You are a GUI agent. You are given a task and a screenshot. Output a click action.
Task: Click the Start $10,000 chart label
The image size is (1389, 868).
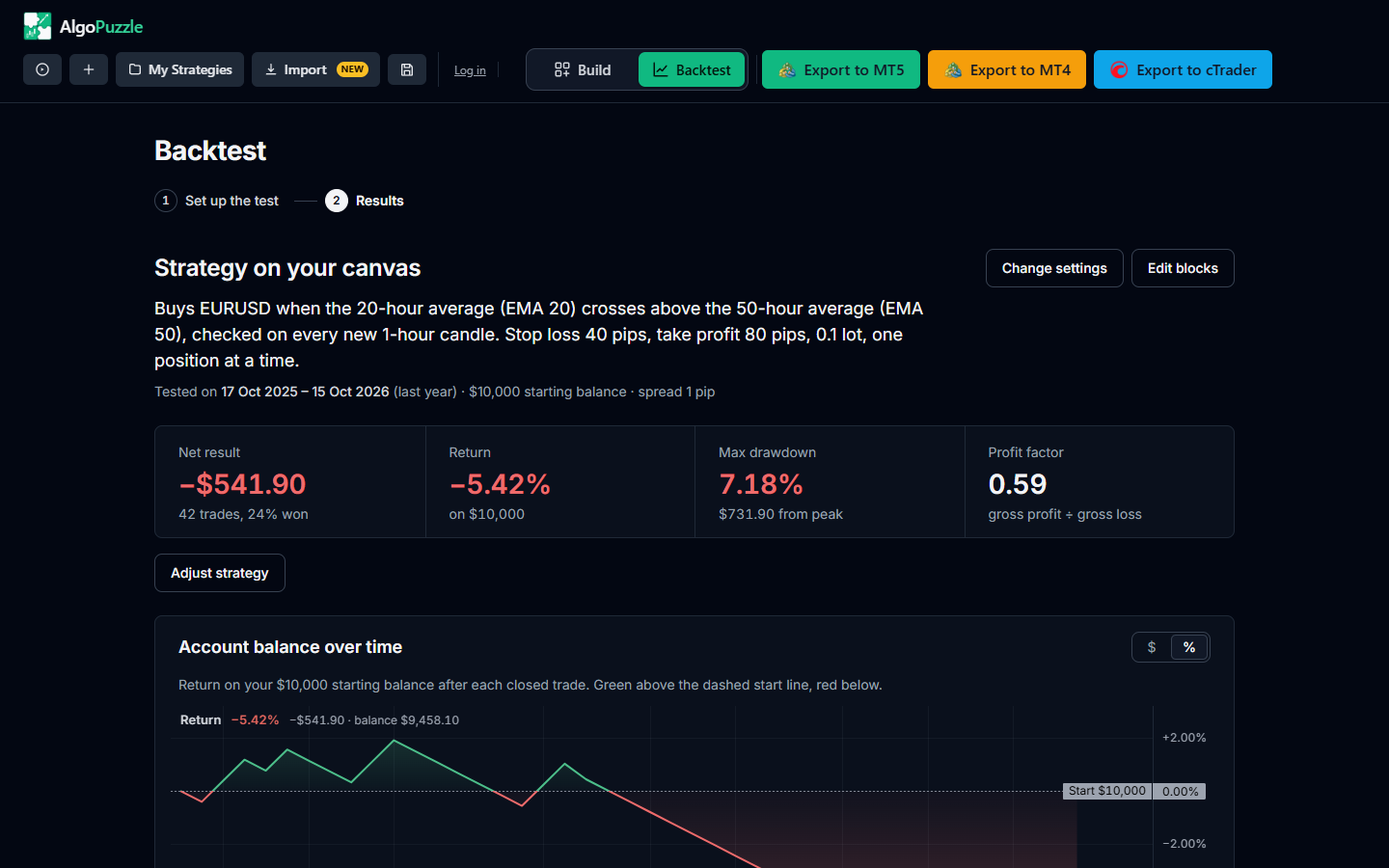[x=1107, y=791]
